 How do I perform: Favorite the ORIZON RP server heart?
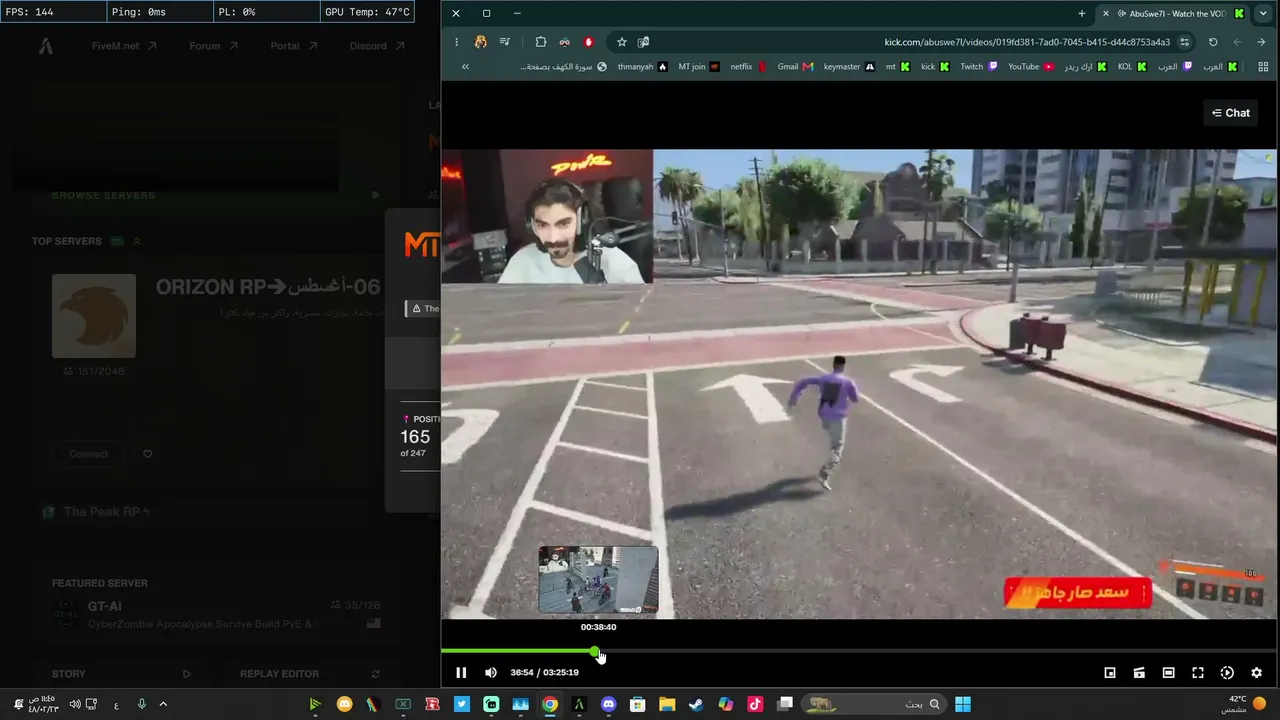click(148, 454)
